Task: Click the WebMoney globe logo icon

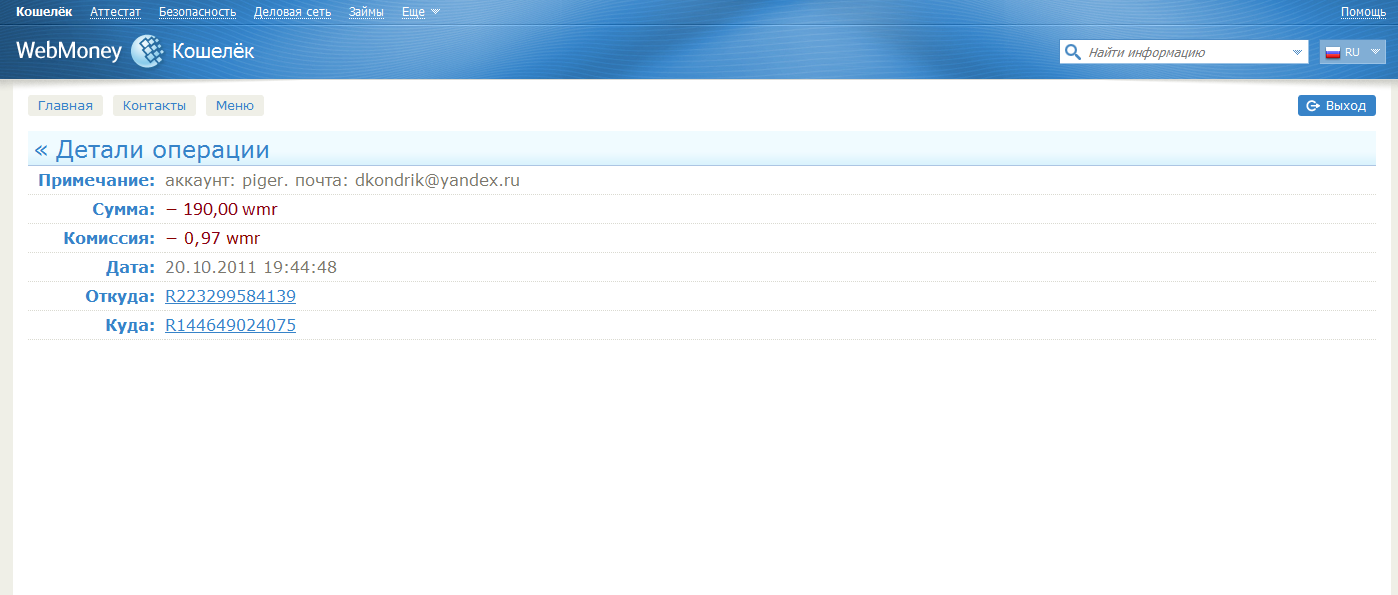Action: click(147, 51)
